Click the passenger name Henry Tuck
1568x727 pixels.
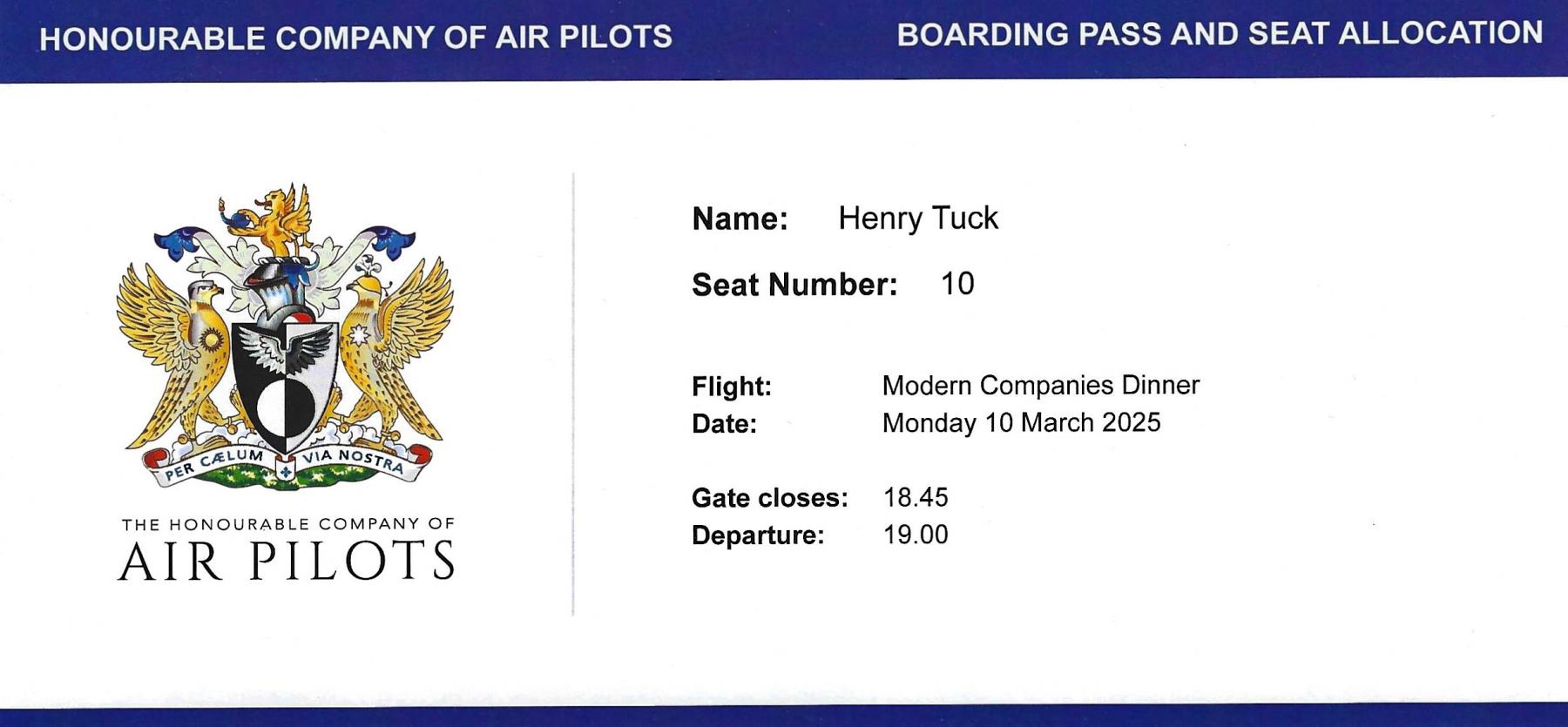click(x=918, y=218)
